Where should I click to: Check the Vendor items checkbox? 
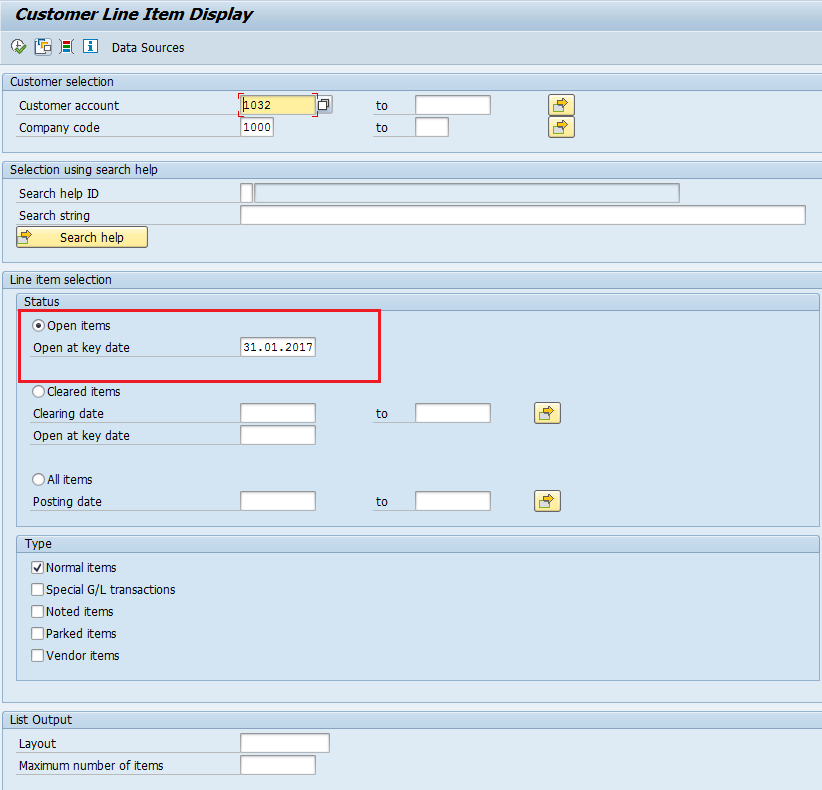(x=37, y=656)
